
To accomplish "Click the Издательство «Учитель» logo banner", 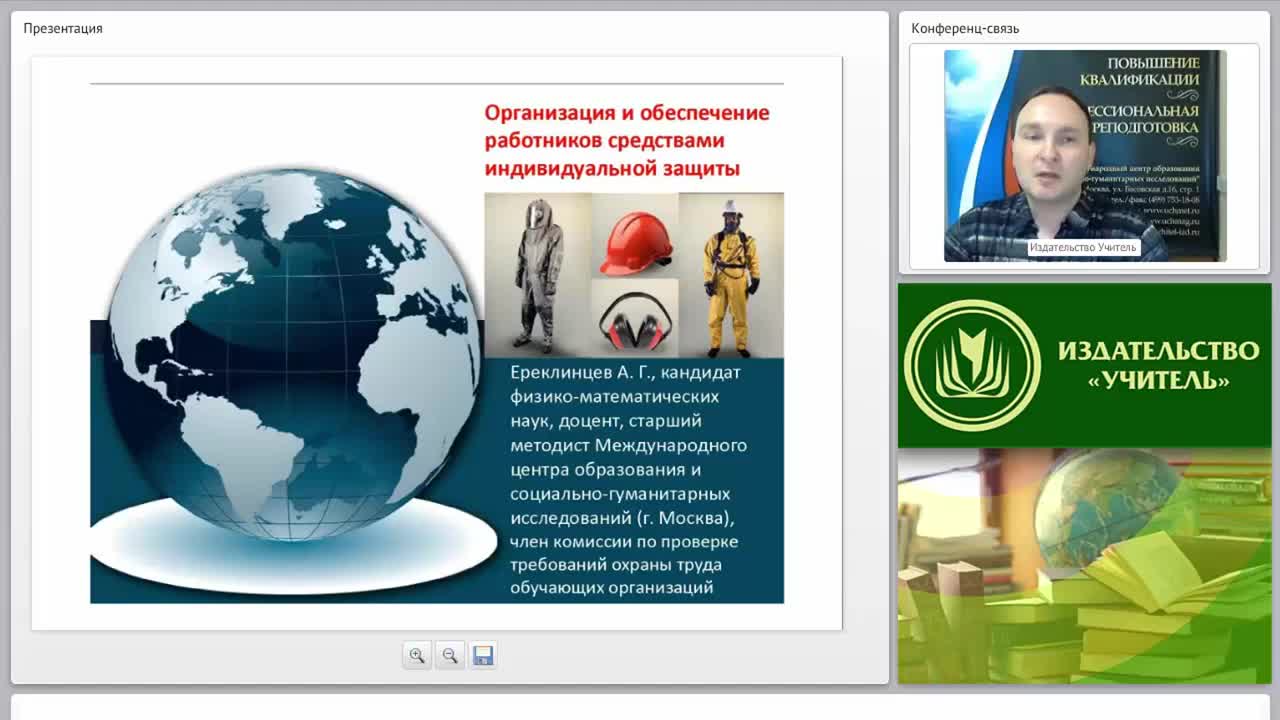I will coord(1085,366).
